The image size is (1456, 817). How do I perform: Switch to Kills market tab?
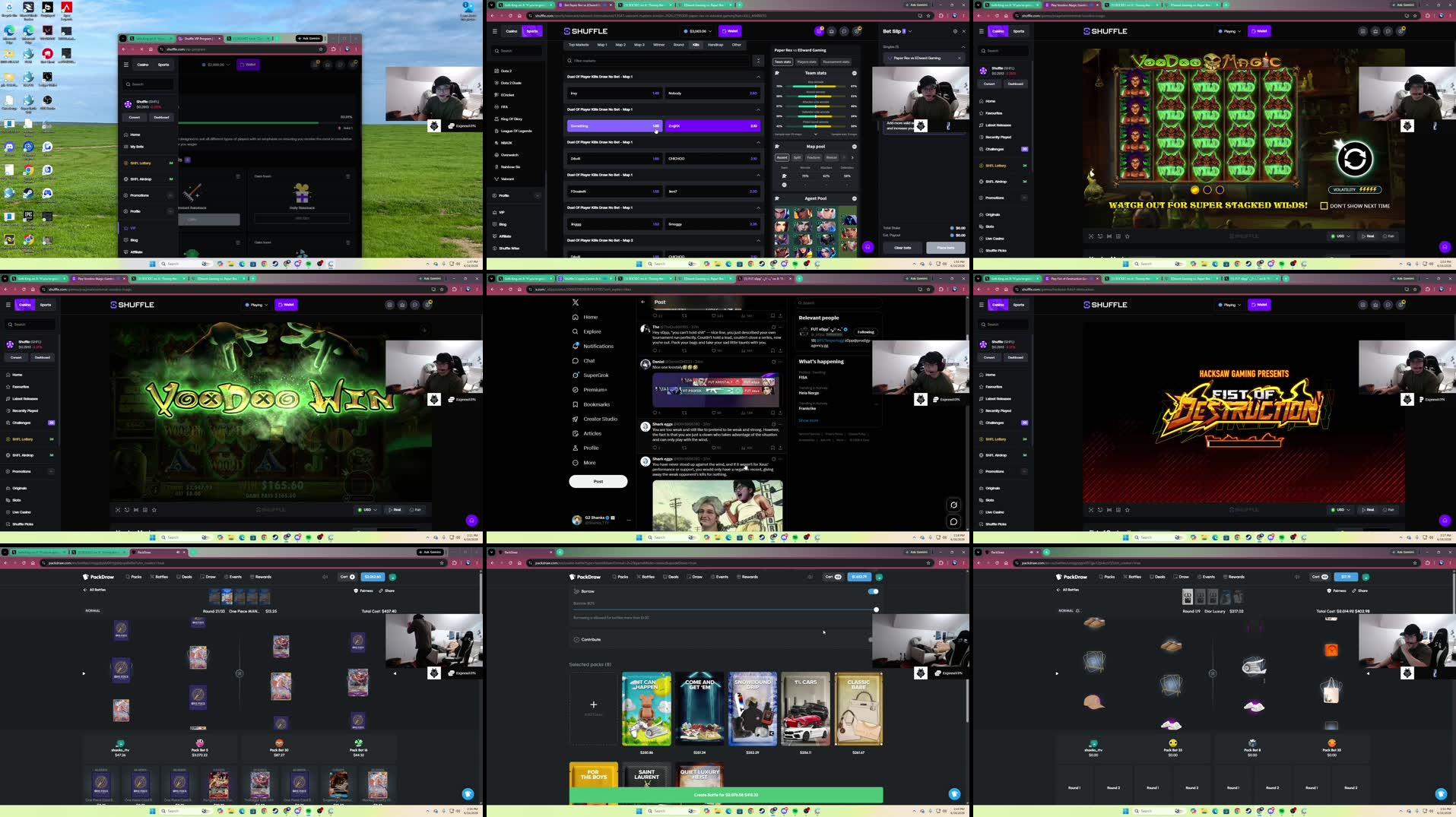pyautogui.click(x=696, y=45)
